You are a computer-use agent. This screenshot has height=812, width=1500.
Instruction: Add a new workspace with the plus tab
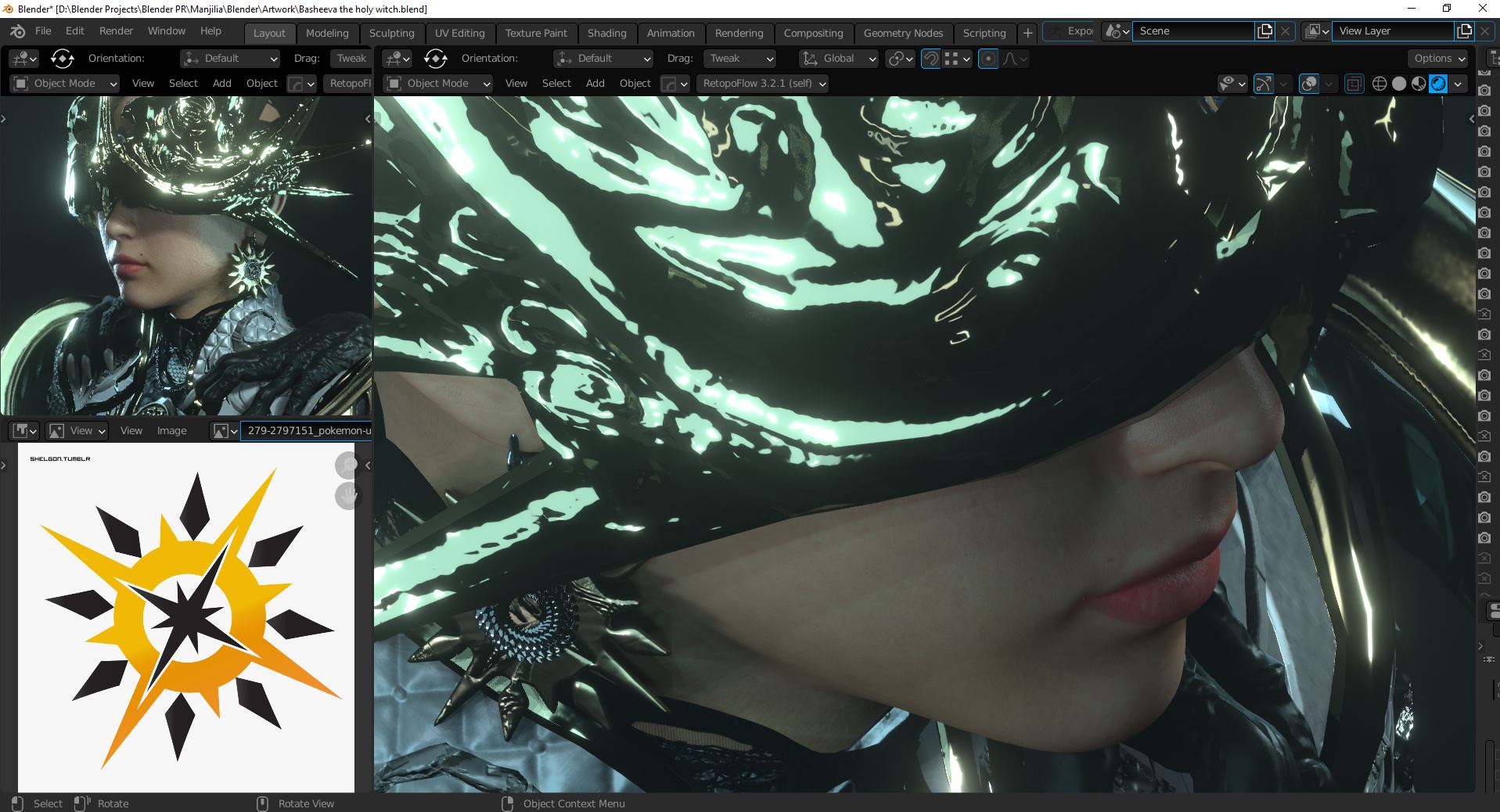(x=1027, y=33)
